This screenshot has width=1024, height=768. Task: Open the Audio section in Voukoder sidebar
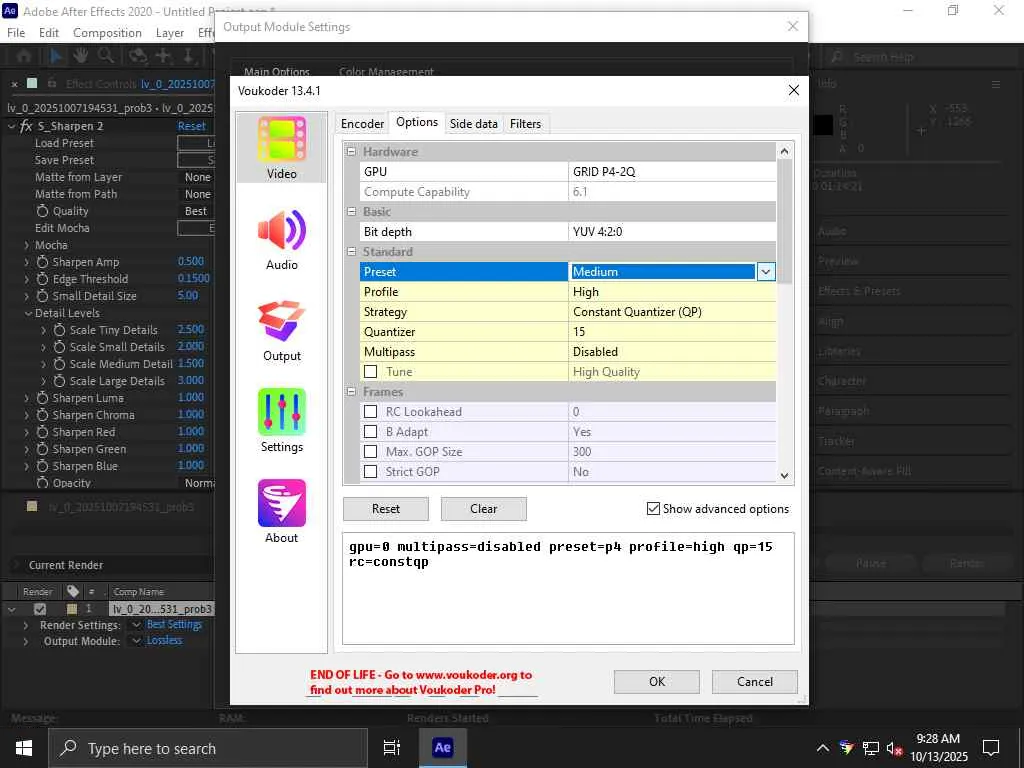tap(281, 239)
